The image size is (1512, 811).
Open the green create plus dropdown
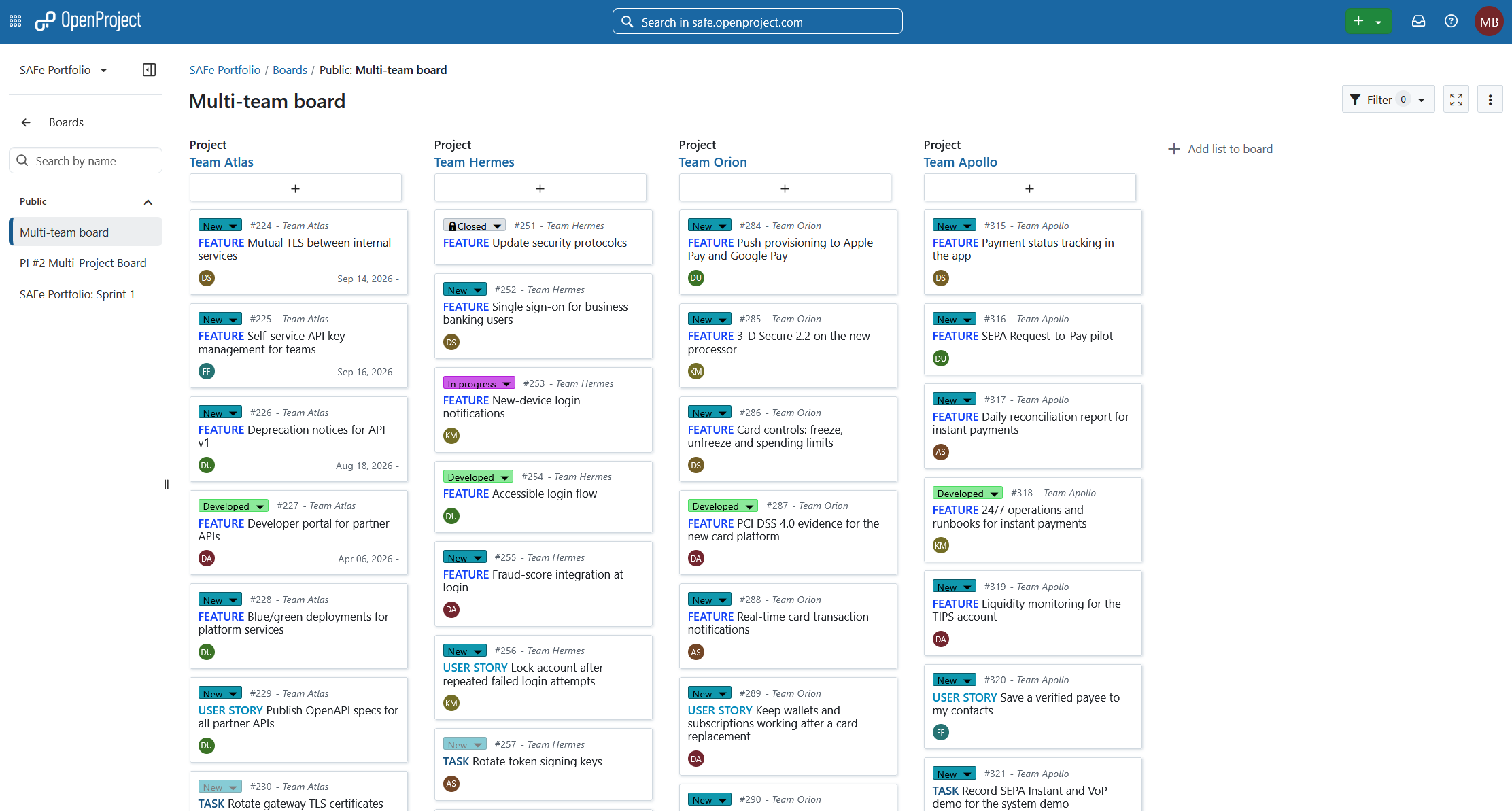point(1369,21)
